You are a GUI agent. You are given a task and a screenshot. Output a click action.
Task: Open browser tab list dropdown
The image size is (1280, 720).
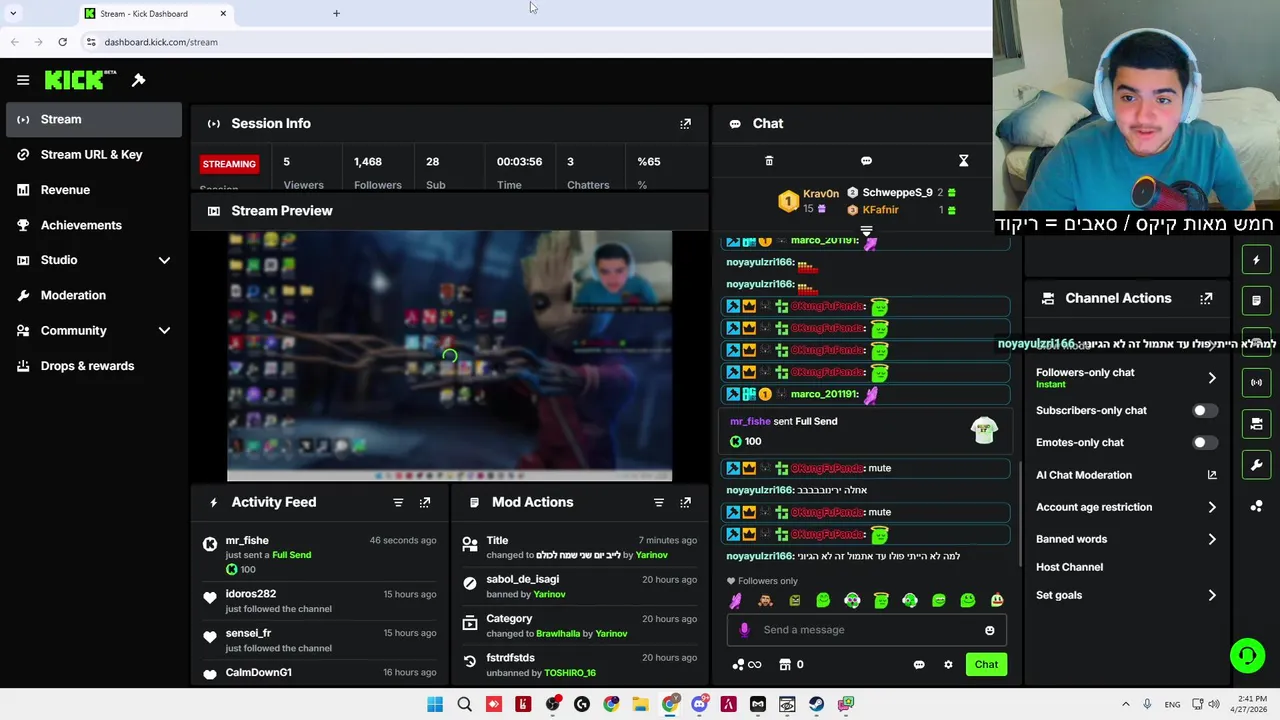coord(13,13)
